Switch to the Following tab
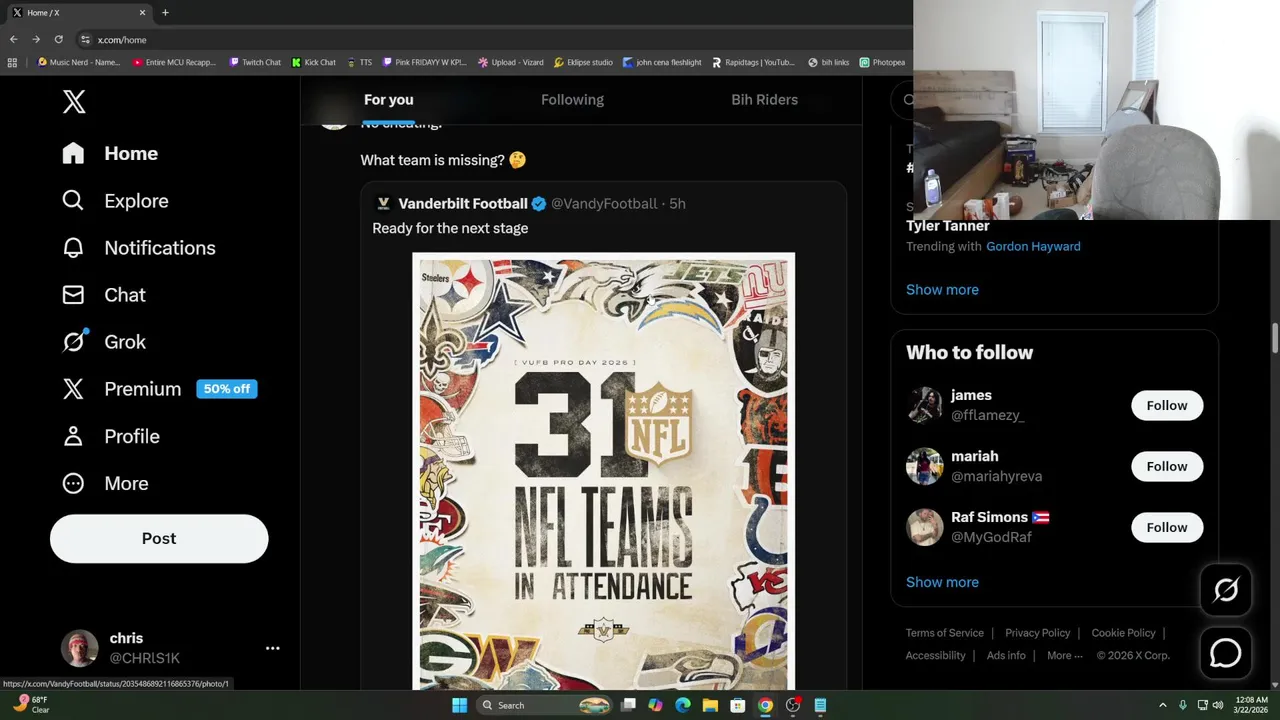Image resolution: width=1280 pixels, height=720 pixels. pyautogui.click(x=572, y=100)
